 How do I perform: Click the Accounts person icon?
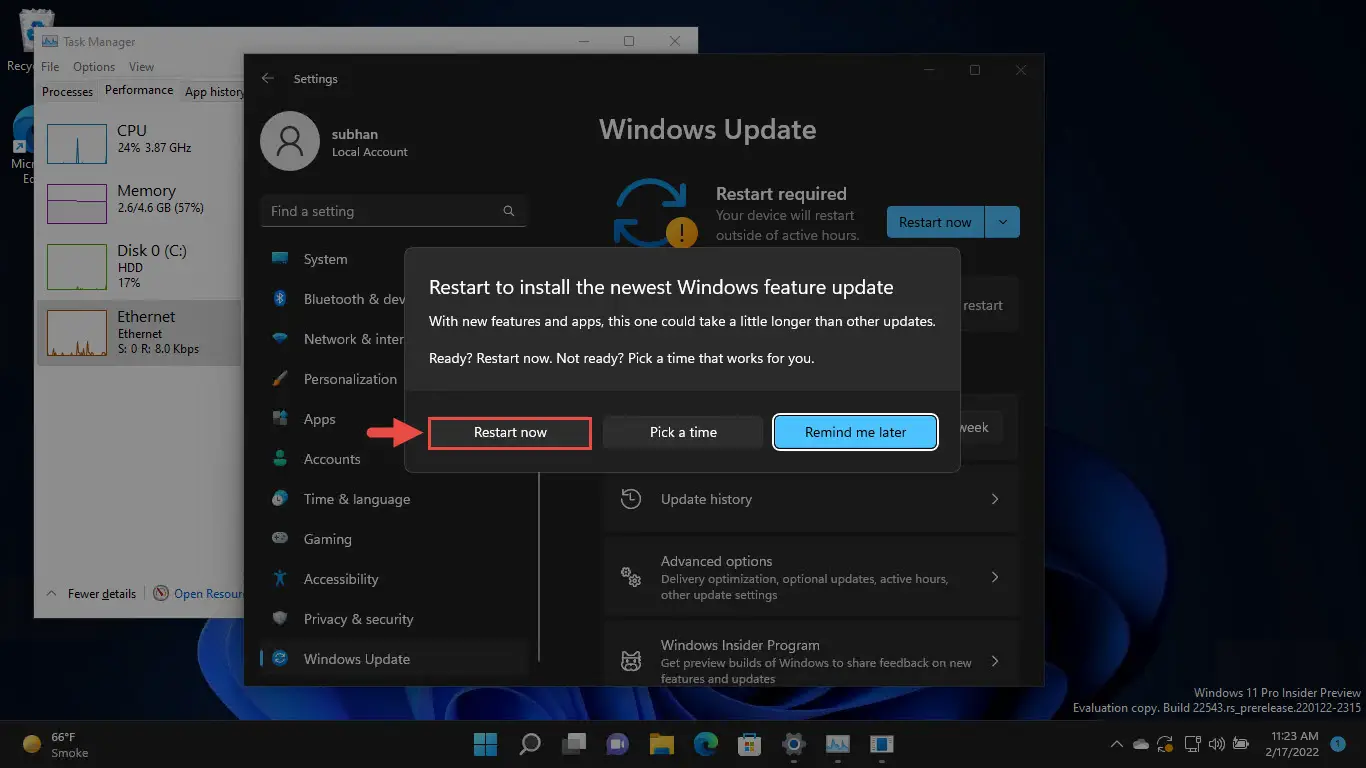point(281,459)
